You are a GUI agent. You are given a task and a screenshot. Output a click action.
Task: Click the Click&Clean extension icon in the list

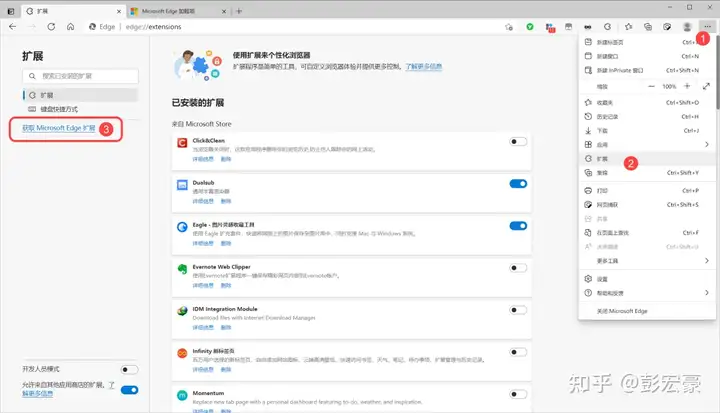tap(182, 143)
